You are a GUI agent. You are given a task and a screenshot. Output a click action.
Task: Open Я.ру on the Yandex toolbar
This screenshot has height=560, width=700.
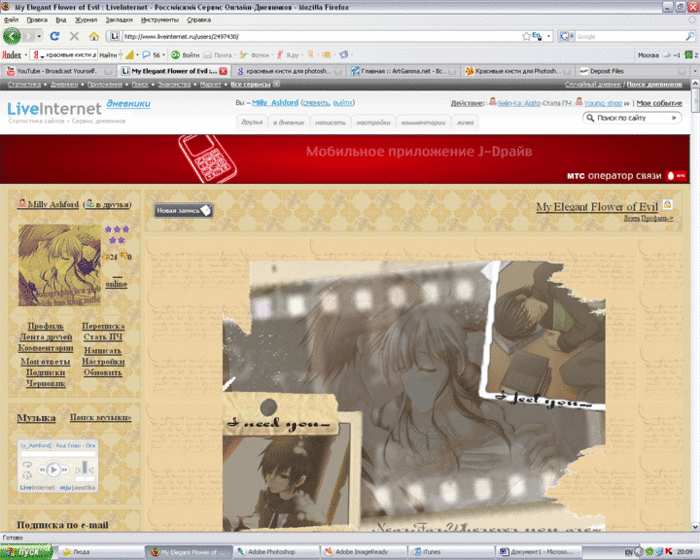pos(288,55)
